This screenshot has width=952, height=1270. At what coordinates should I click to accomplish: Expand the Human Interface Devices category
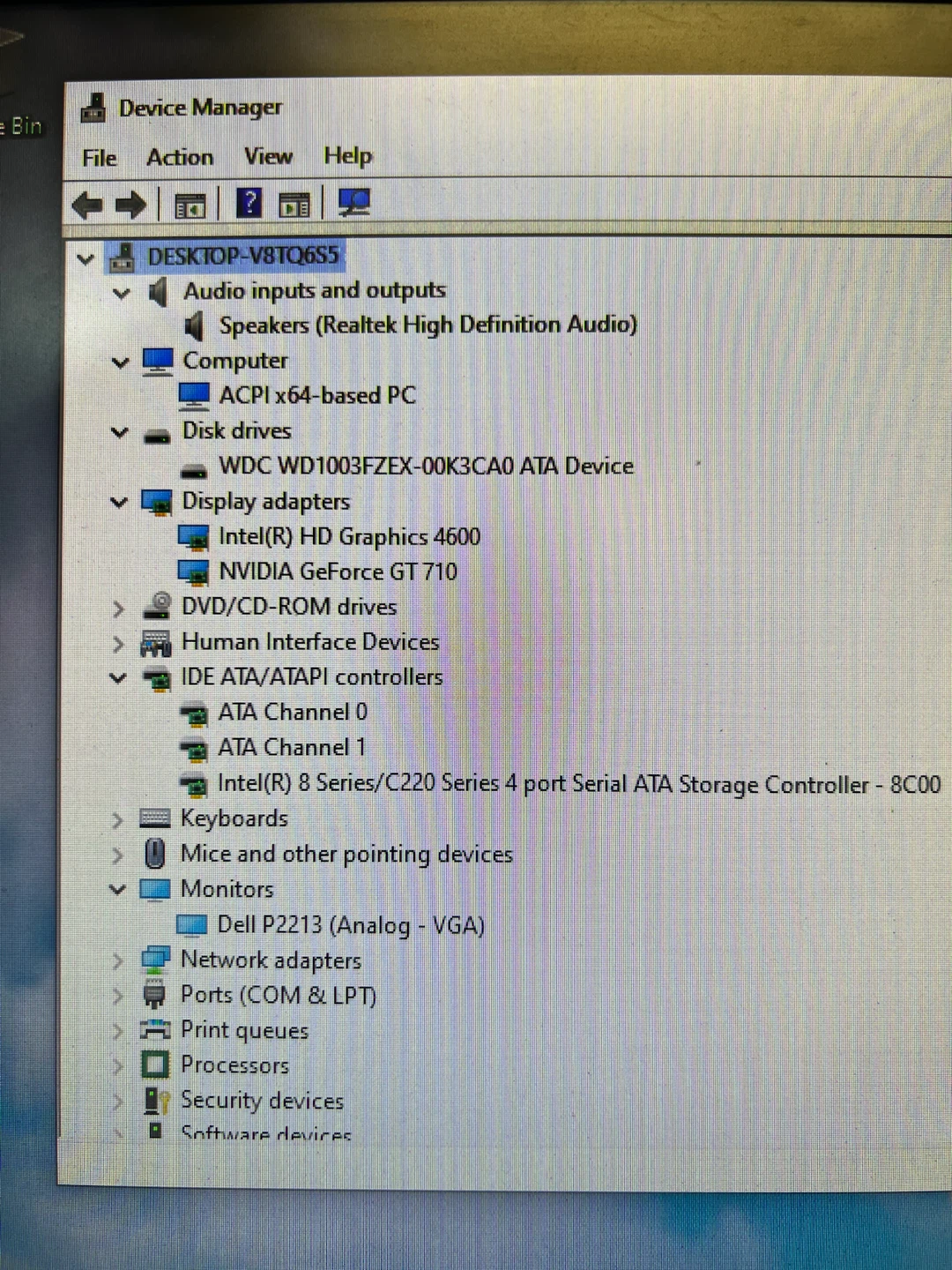click(118, 644)
